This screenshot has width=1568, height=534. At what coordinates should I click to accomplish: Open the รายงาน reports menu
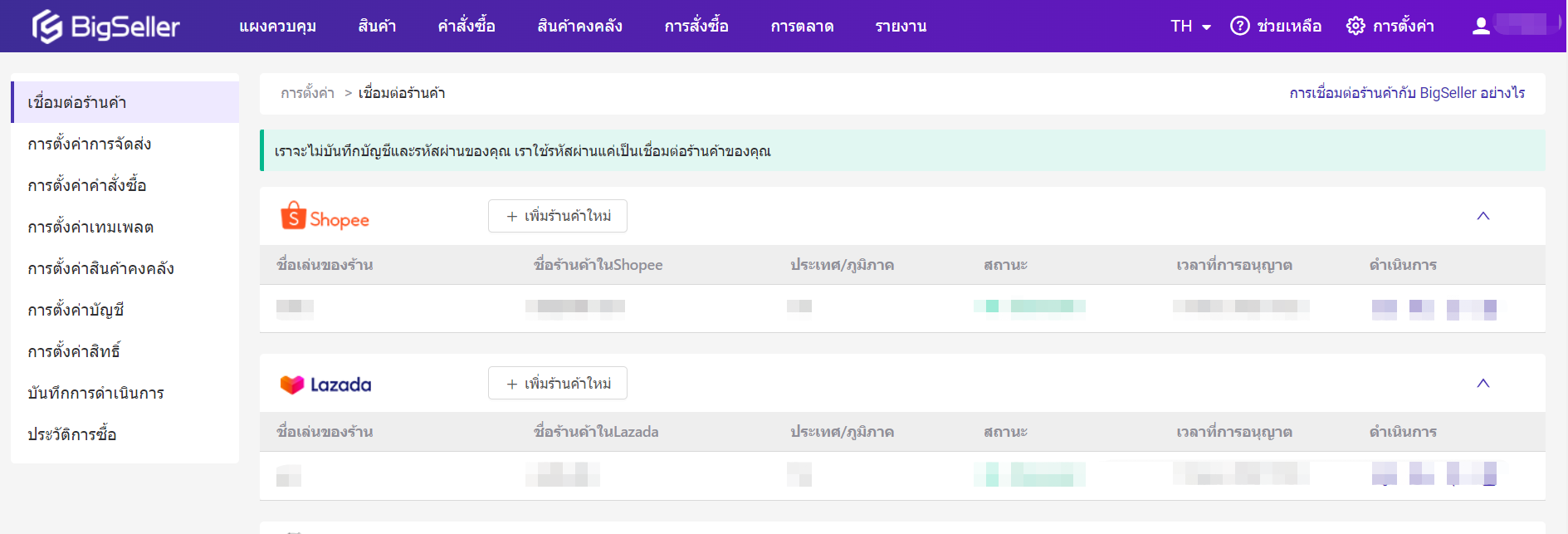coord(901,27)
